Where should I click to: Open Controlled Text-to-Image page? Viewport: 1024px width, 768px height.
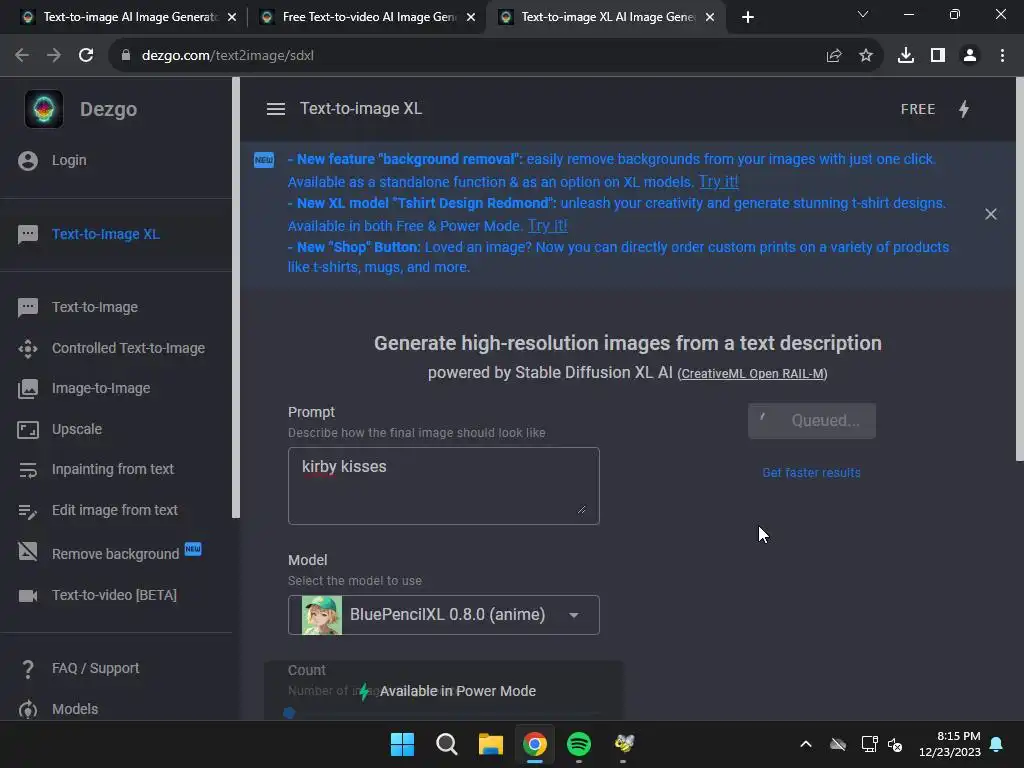129,349
